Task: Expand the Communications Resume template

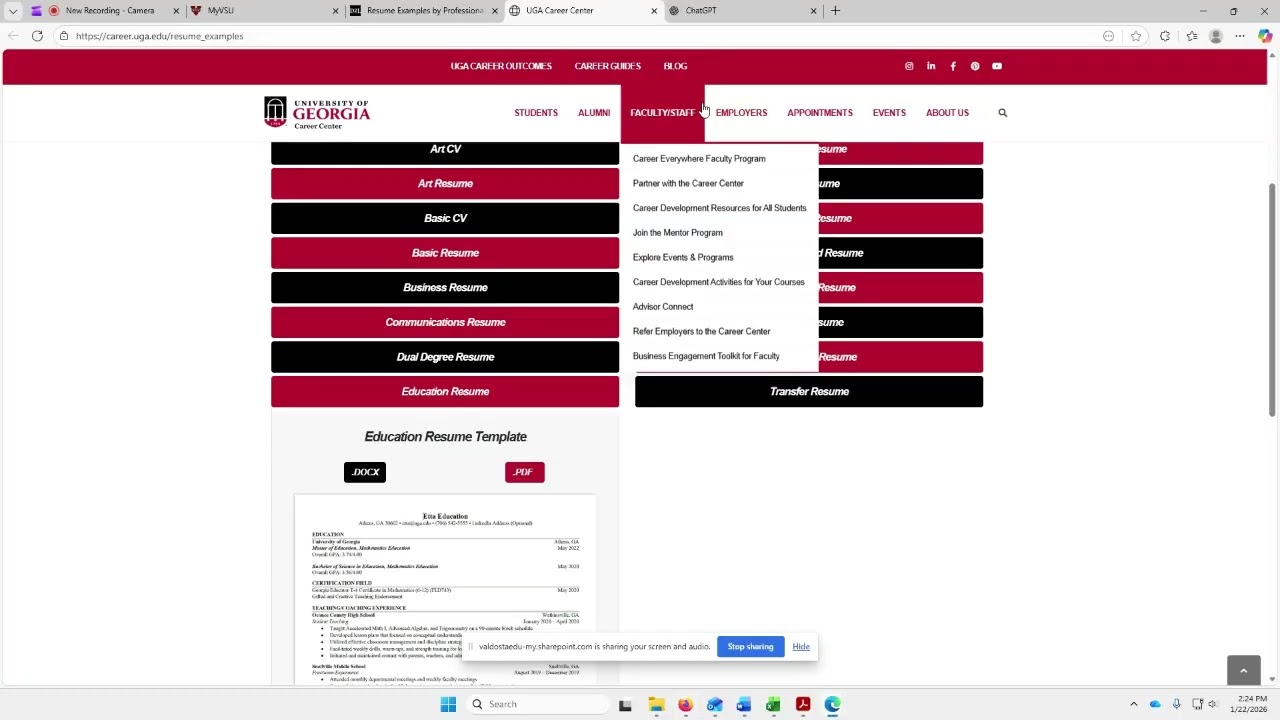Action: click(445, 322)
